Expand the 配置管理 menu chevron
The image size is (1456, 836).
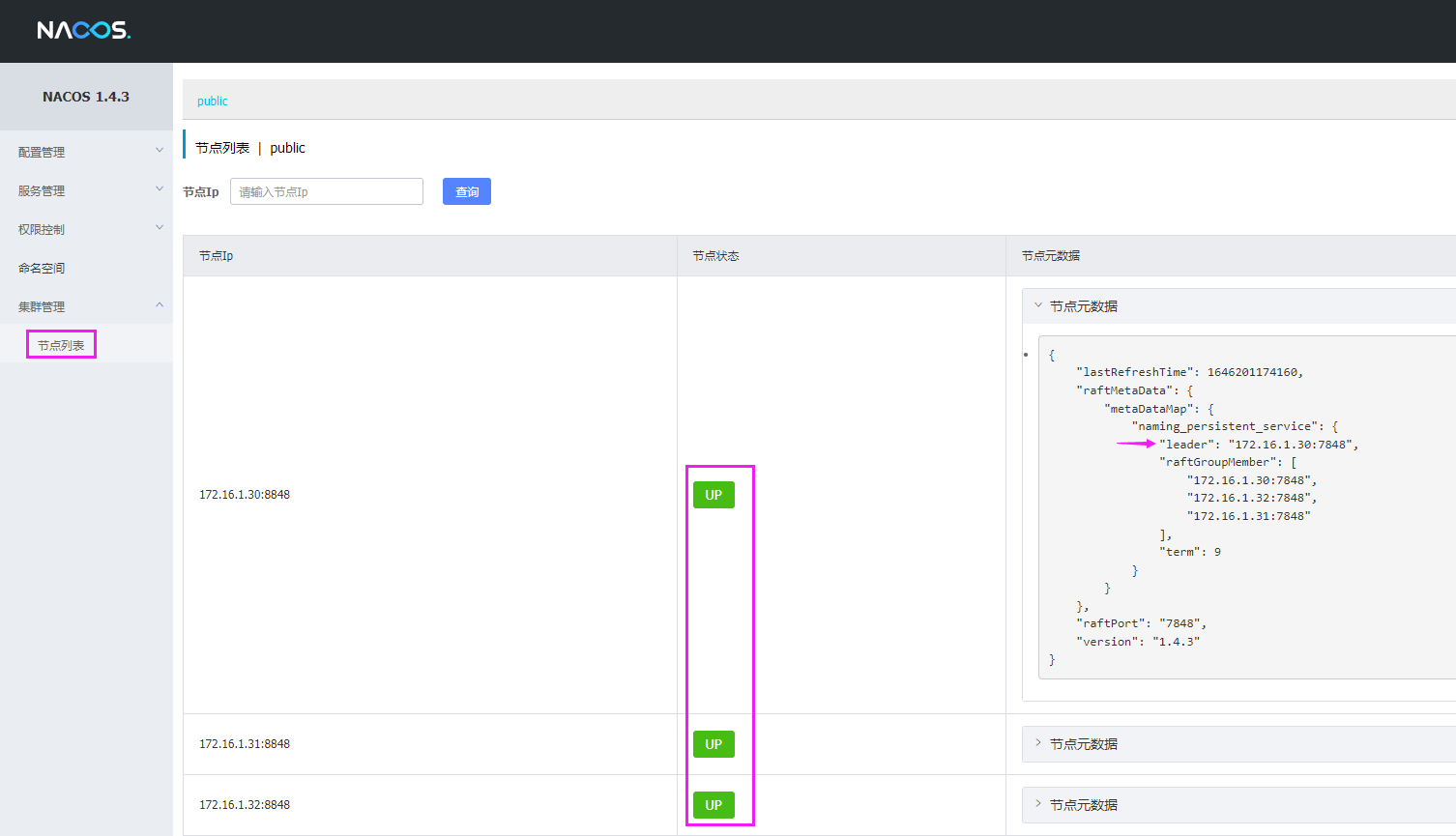(x=160, y=150)
